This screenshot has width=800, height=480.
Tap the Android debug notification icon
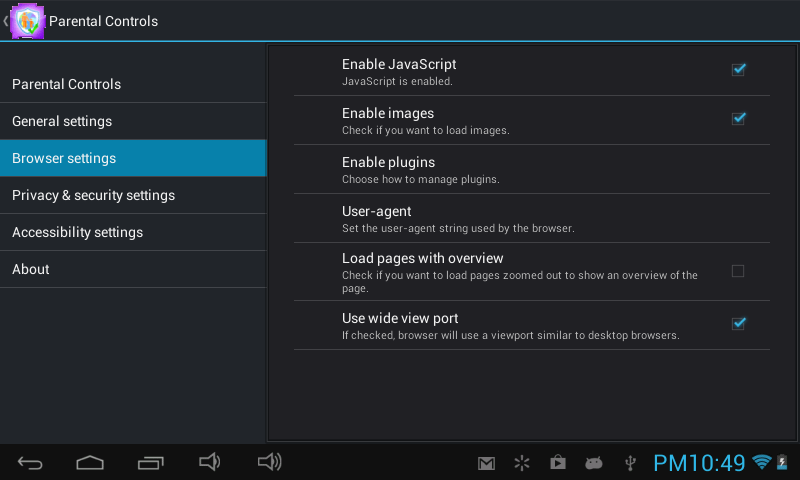pos(594,463)
